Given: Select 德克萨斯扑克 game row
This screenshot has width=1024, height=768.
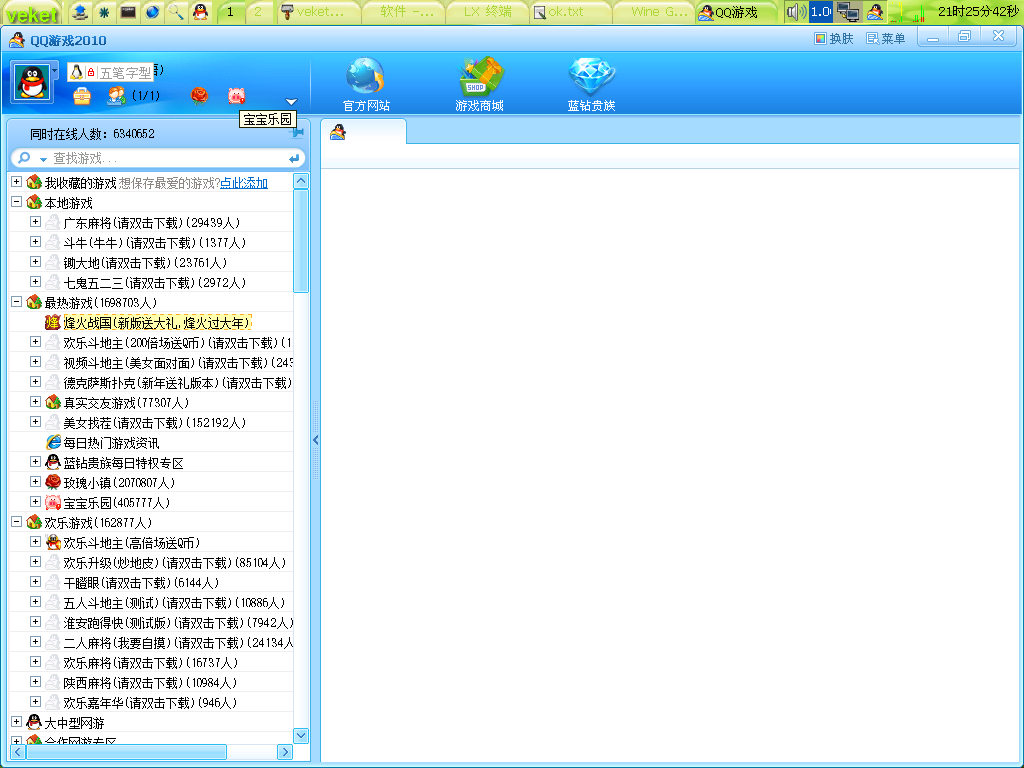Looking at the screenshot, I should pyautogui.click(x=177, y=383).
